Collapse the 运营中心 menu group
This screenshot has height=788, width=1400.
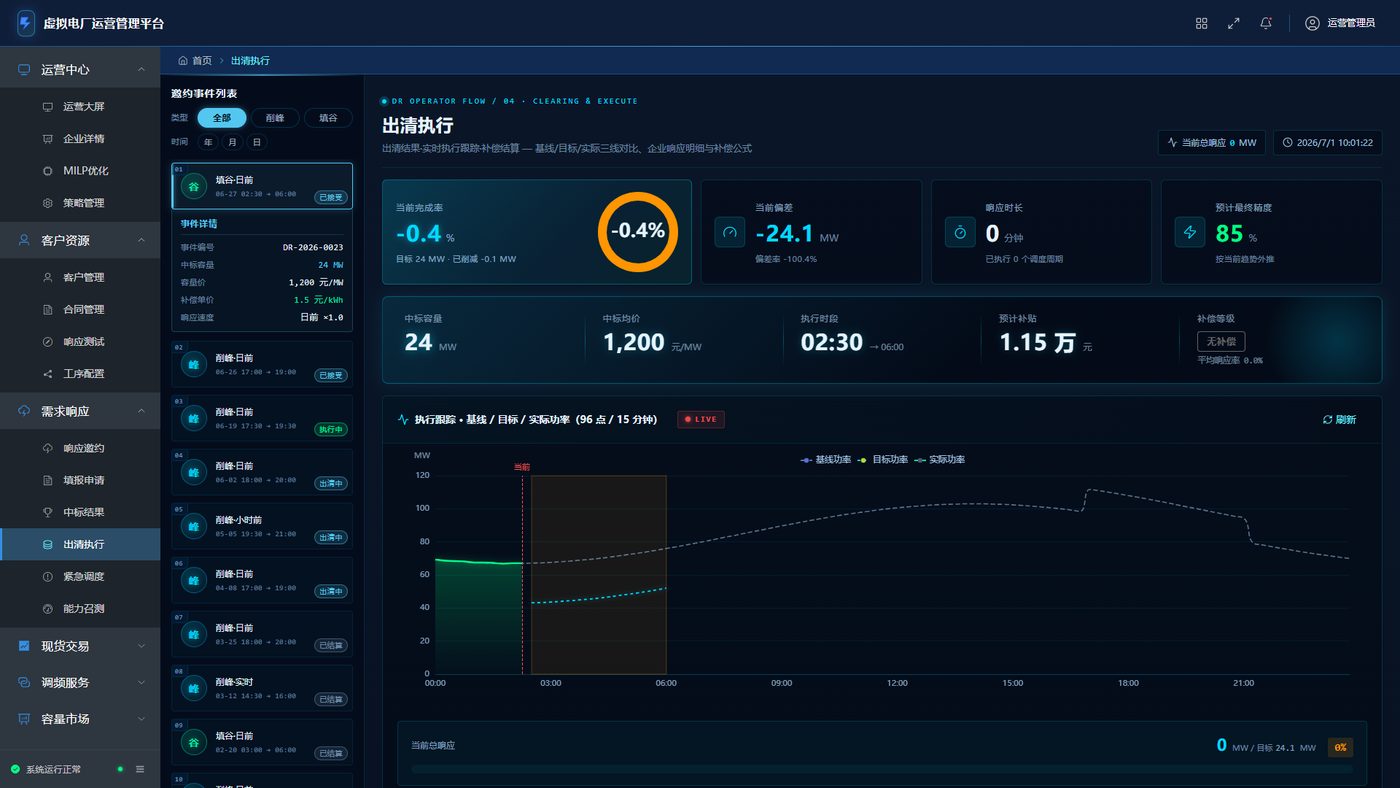[x=80, y=69]
